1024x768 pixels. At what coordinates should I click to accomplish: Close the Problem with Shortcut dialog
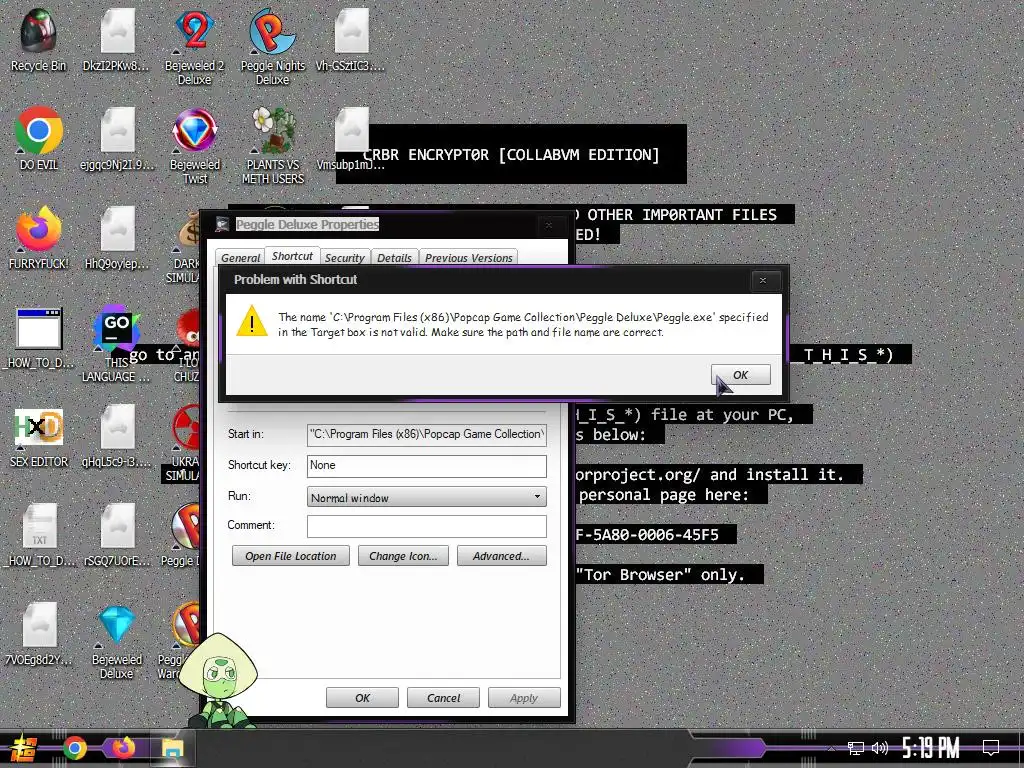click(763, 280)
